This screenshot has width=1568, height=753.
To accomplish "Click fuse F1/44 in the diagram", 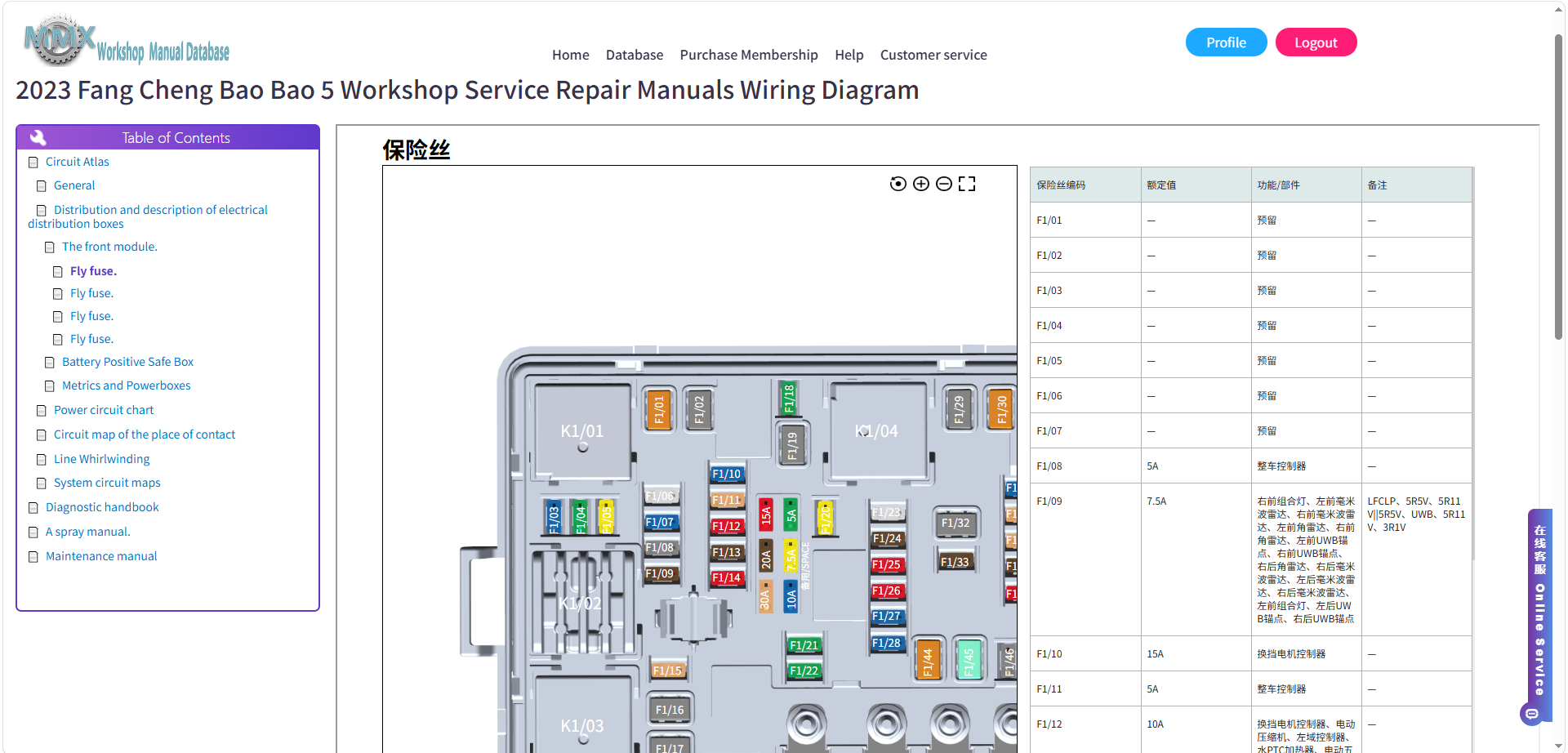I will click(927, 661).
